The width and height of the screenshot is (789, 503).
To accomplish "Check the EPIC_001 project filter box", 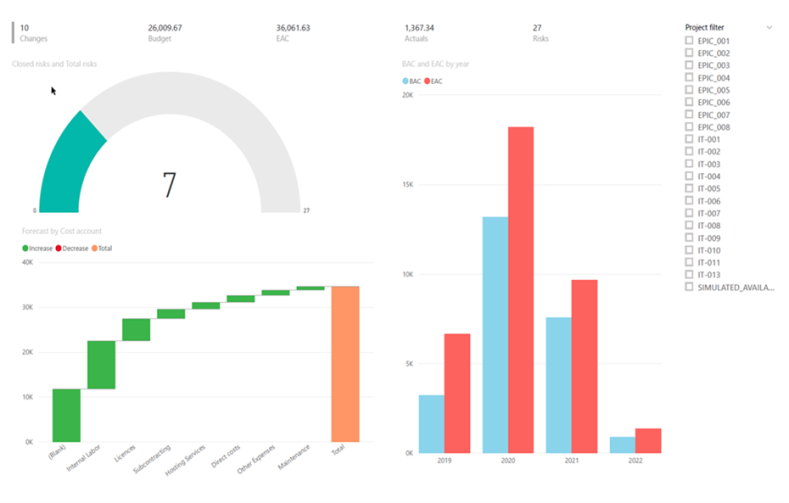I will point(689,41).
